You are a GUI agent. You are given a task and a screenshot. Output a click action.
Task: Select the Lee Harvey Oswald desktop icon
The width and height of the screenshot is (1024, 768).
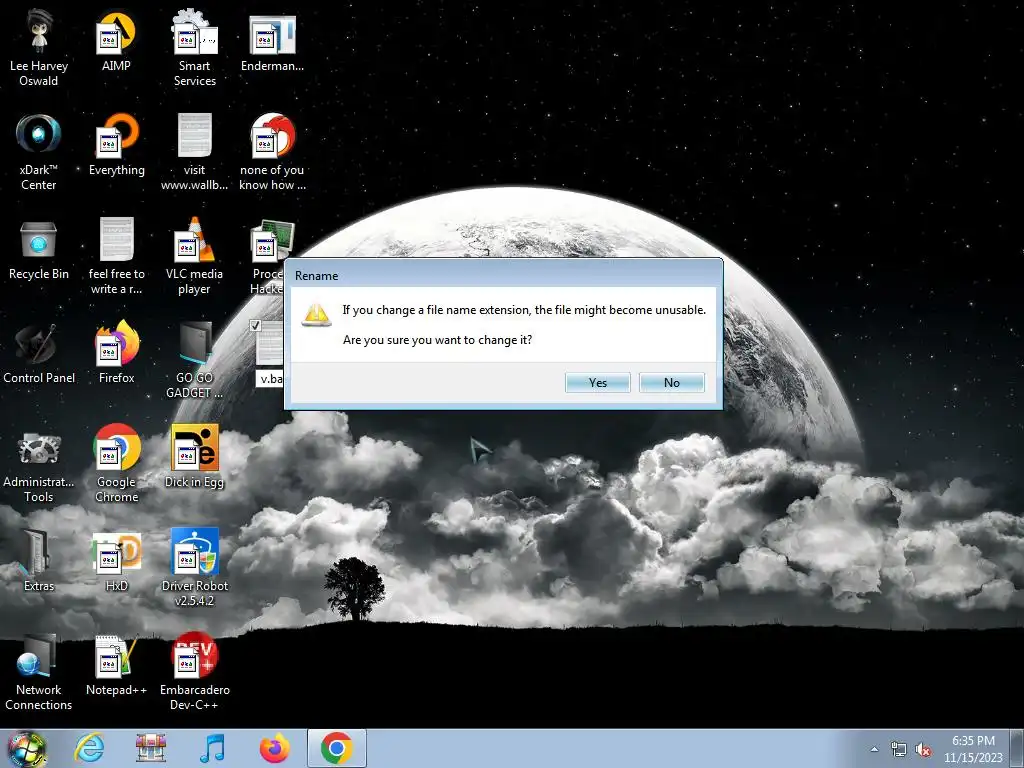click(39, 47)
